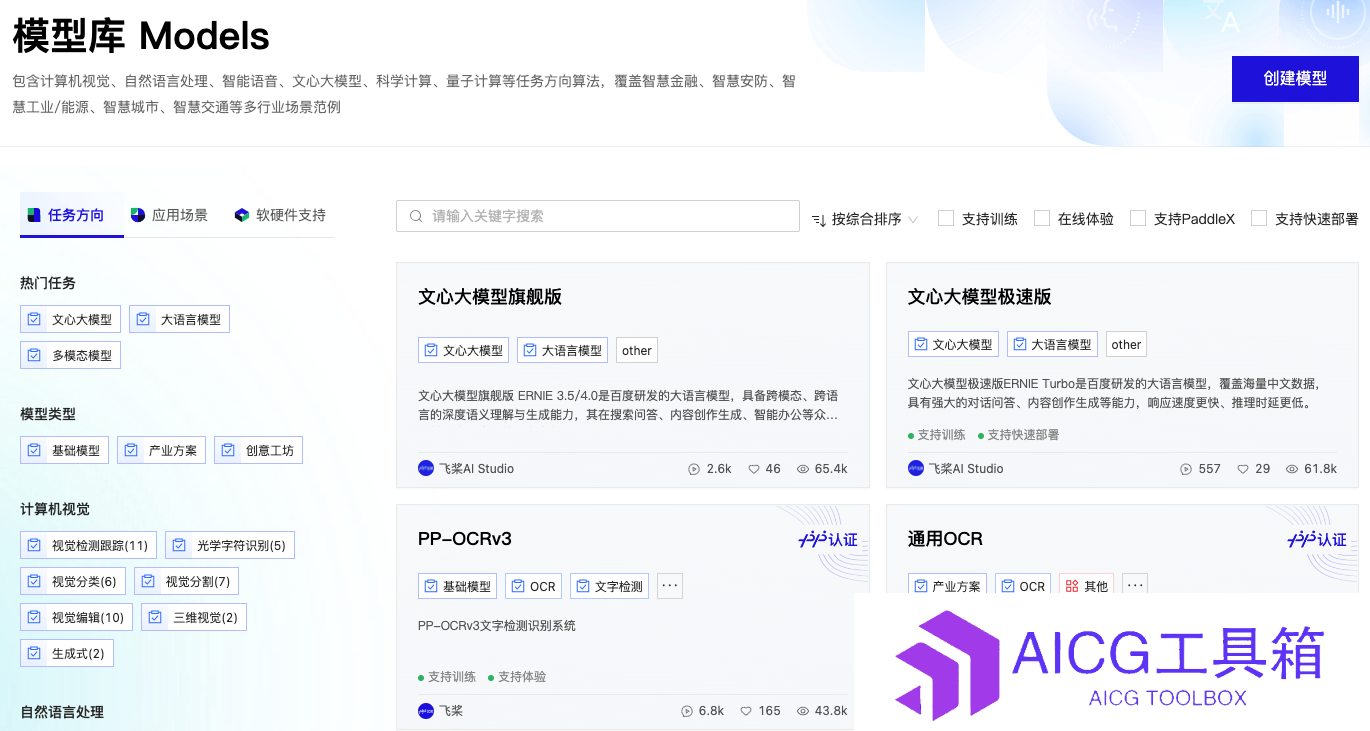Image resolution: width=1370 pixels, height=731 pixels.
Task: Select the 创意工坊 filter tag
Action: tap(258, 450)
